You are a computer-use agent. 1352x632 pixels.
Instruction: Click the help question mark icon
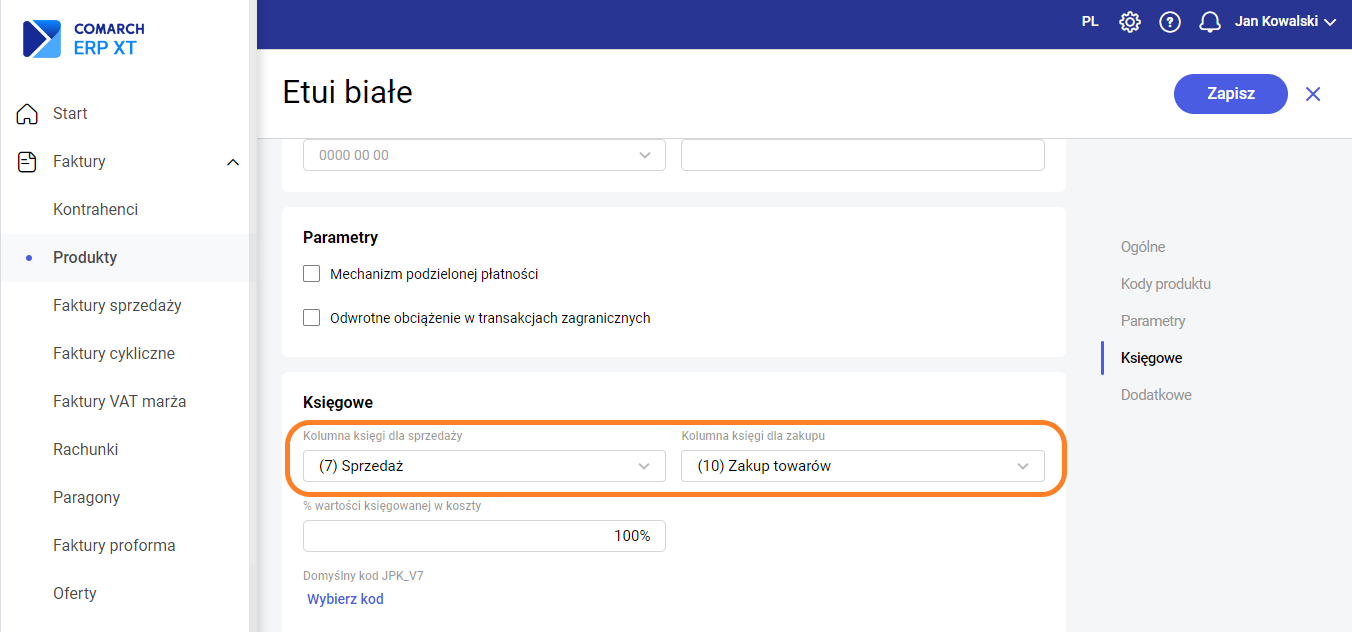click(1170, 22)
